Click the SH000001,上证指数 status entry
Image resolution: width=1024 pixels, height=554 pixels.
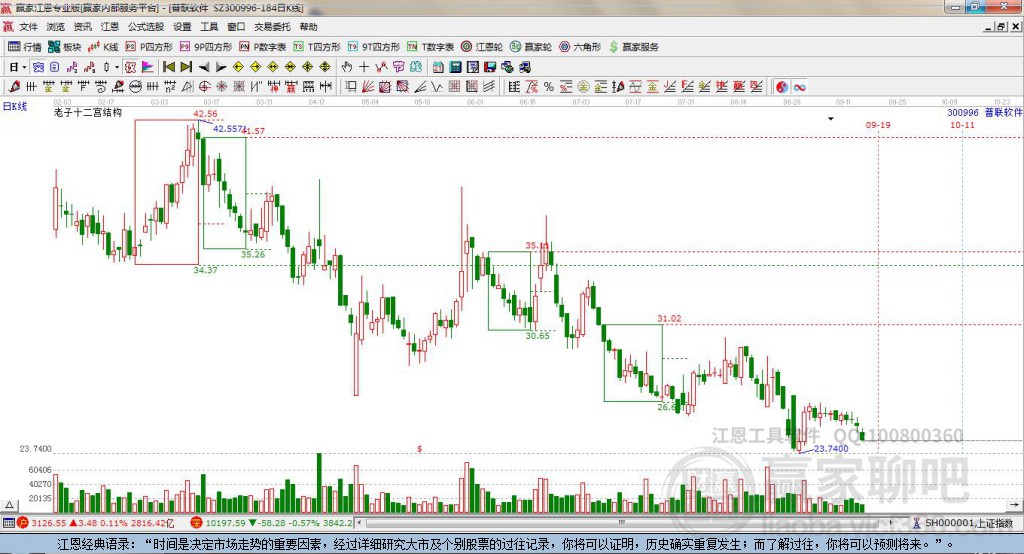click(x=968, y=523)
